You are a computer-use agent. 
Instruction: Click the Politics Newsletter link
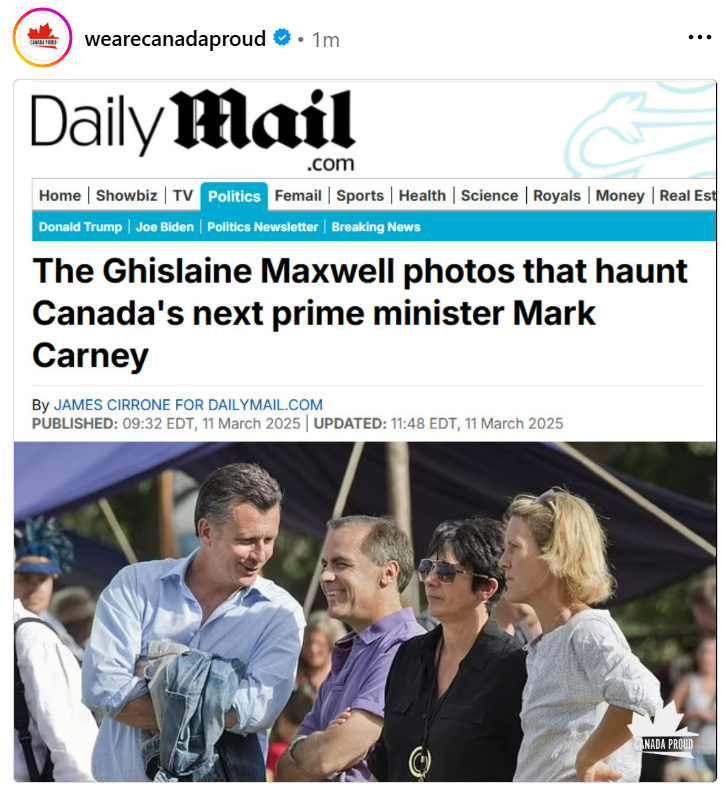[x=263, y=227]
